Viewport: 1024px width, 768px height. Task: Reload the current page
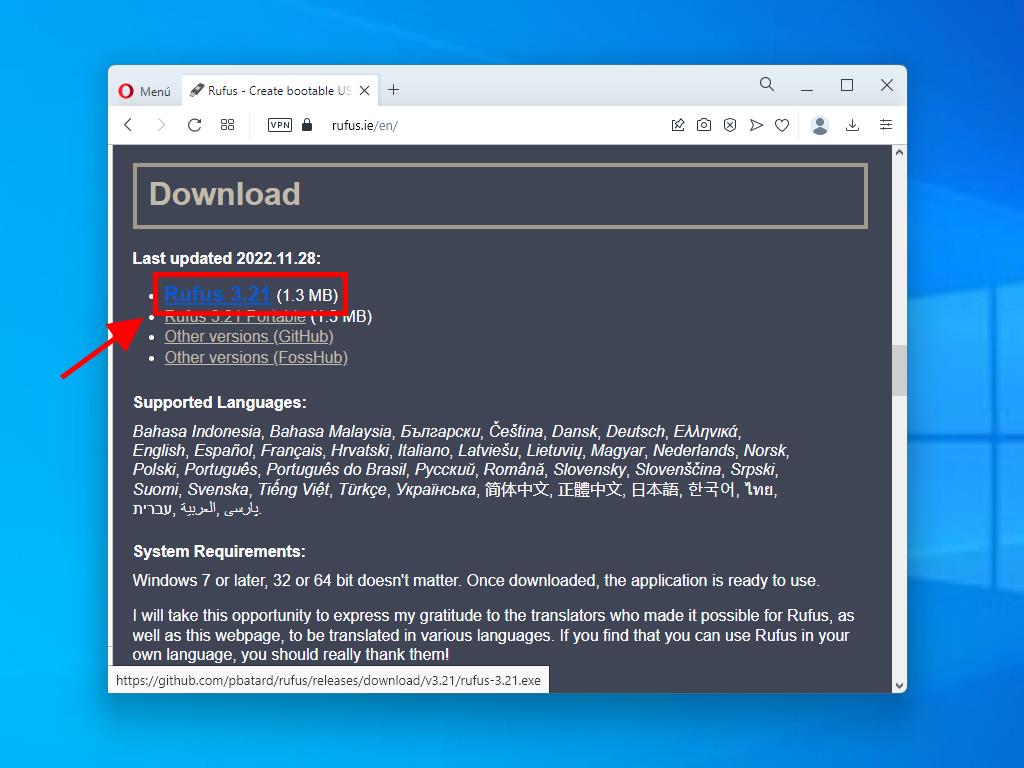[194, 125]
